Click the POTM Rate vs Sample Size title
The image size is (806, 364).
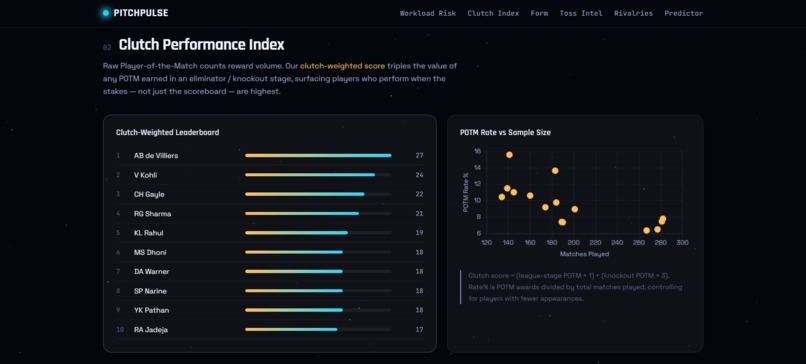pos(505,133)
